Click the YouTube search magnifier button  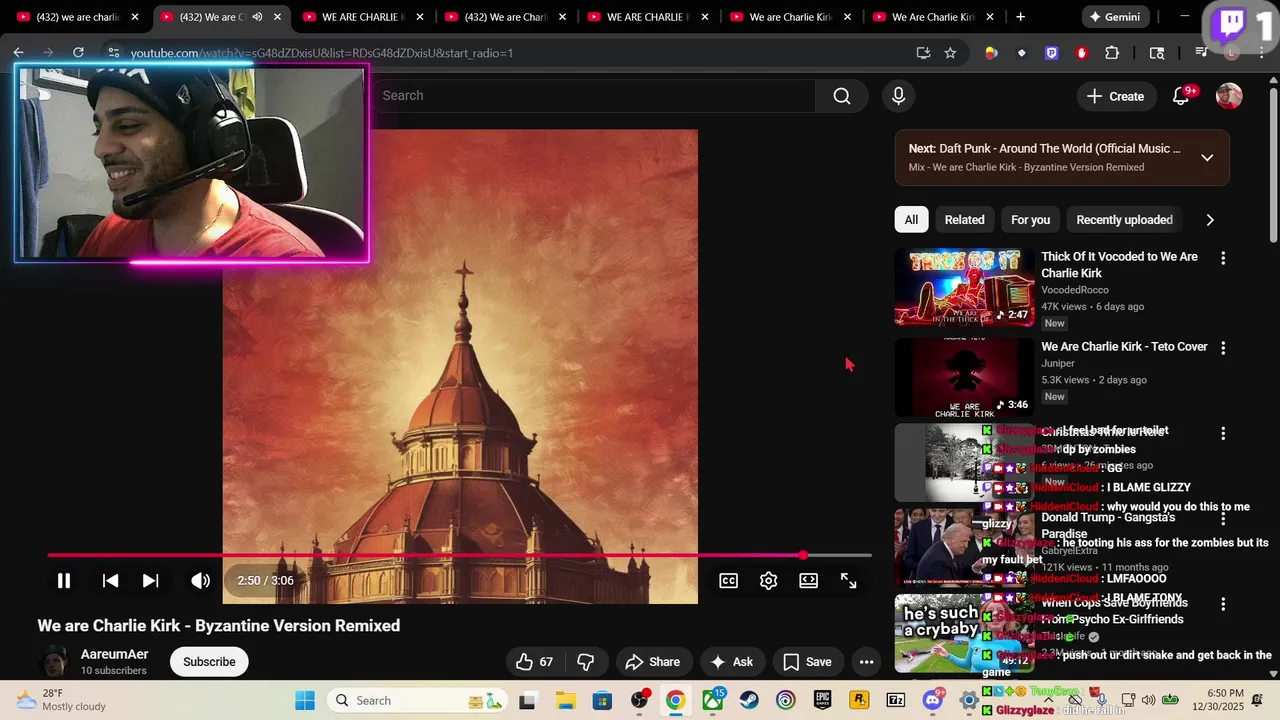tap(842, 96)
